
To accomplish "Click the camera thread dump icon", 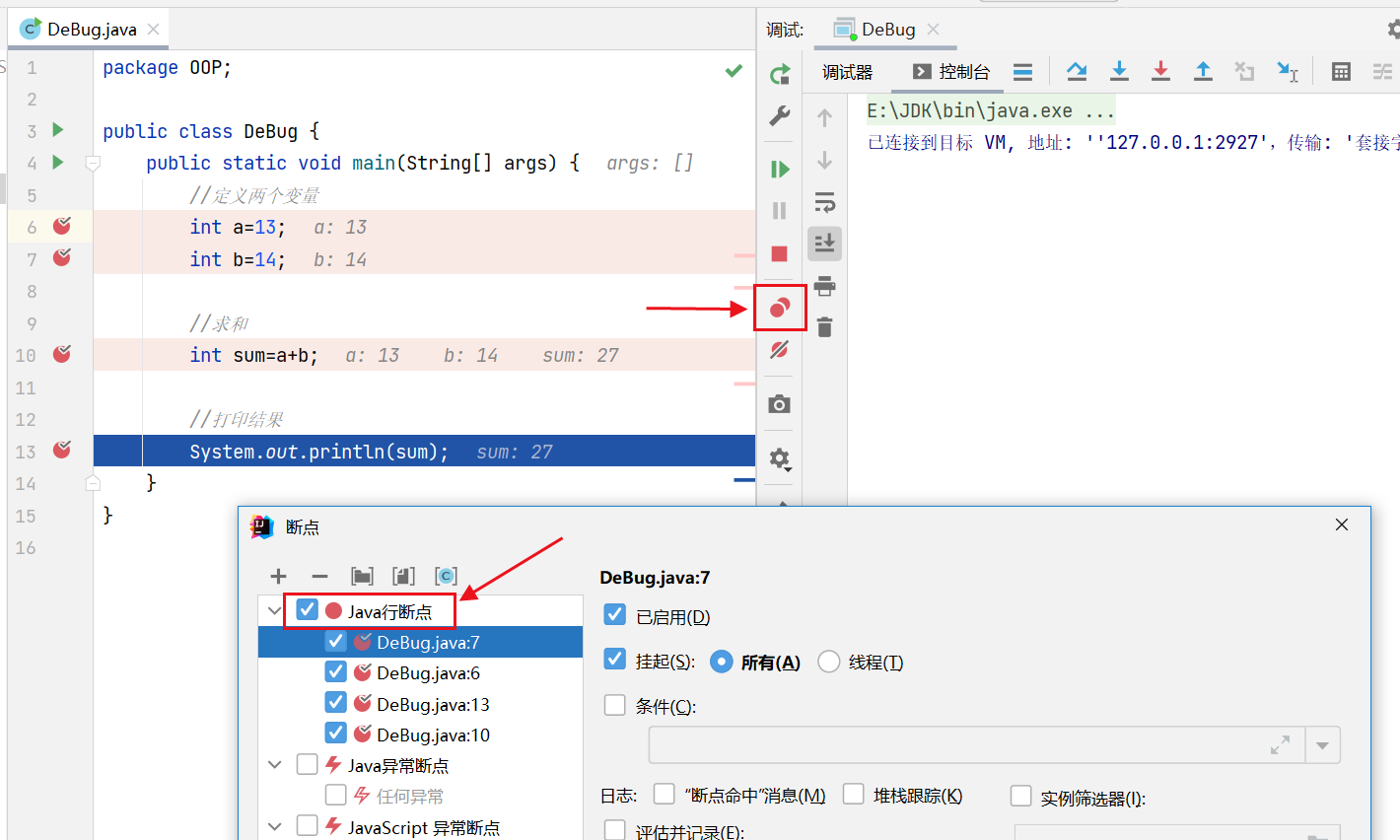I will [x=780, y=404].
